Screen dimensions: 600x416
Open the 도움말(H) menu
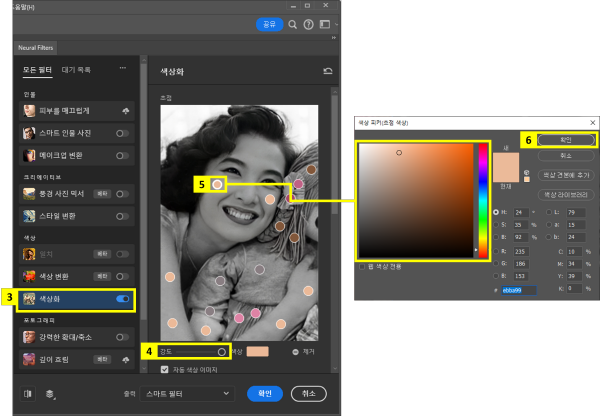click(x=24, y=7)
